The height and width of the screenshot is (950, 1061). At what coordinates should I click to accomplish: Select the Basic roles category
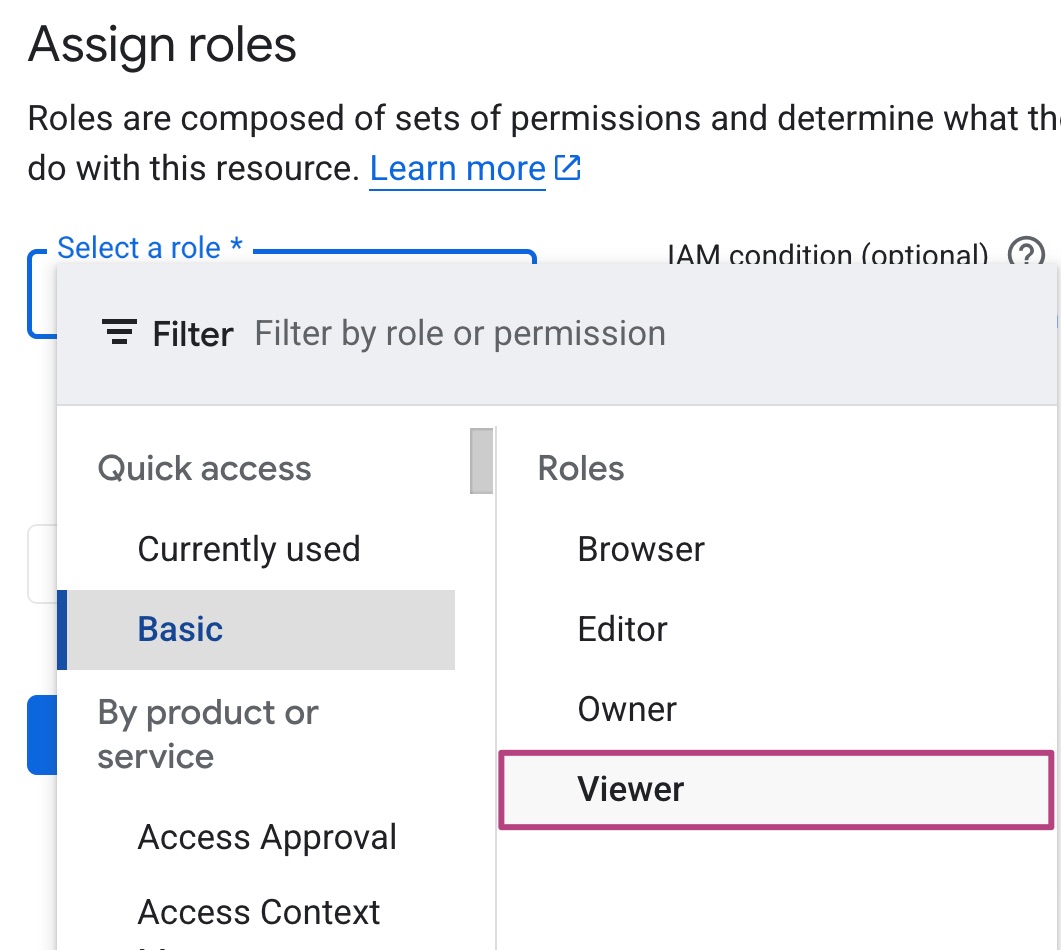point(180,629)
